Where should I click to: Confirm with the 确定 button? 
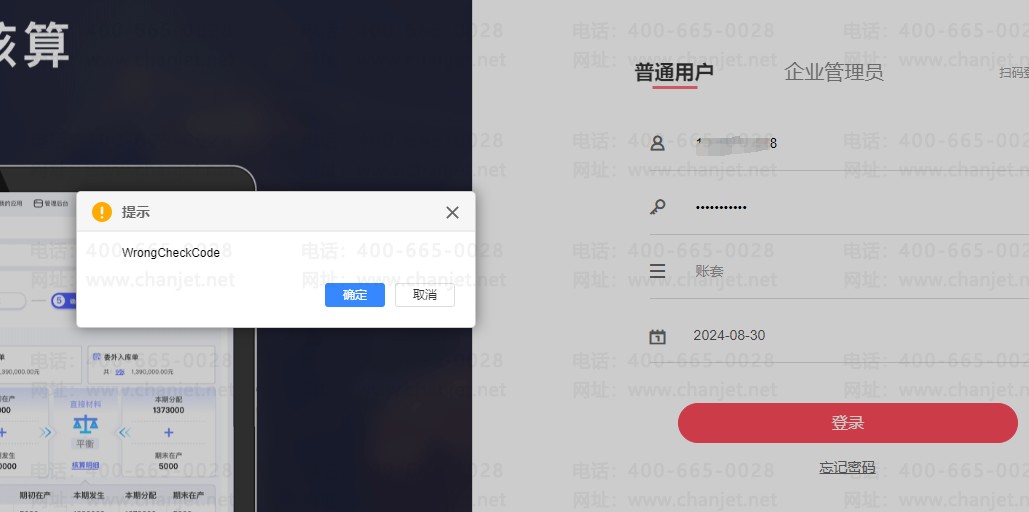point(355,295)
